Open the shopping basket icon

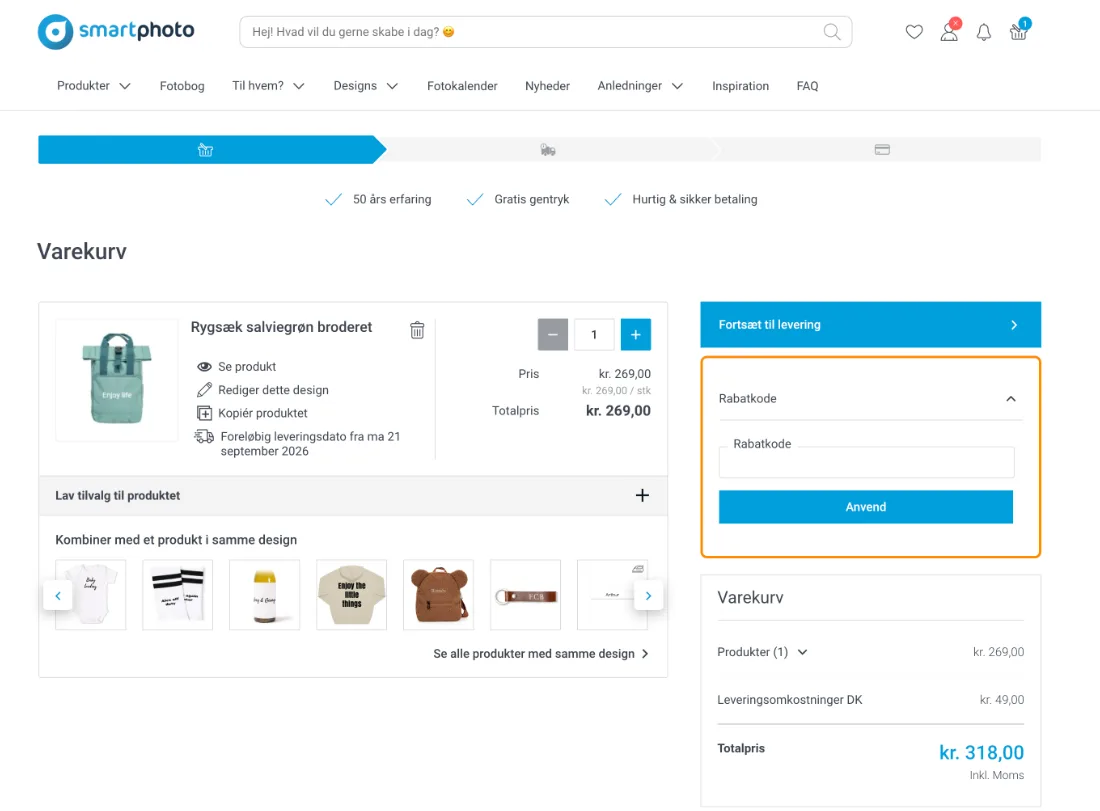pyautogui.click(x=1019, y=30)
